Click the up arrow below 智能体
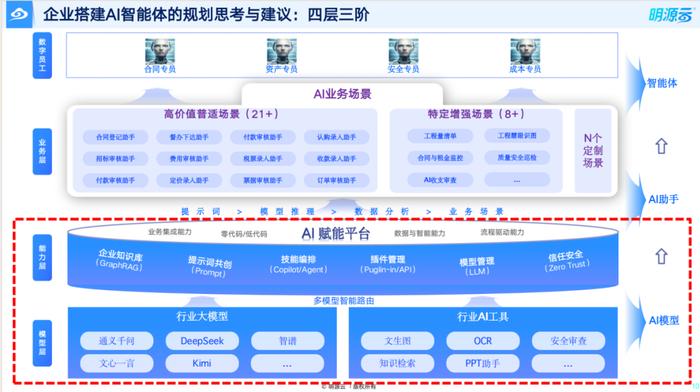700x392 pixels. 661,146
